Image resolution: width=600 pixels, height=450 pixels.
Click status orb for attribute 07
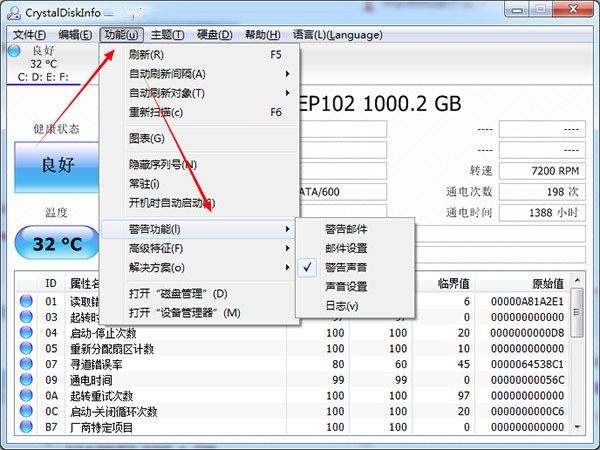(x=26, y=364)
